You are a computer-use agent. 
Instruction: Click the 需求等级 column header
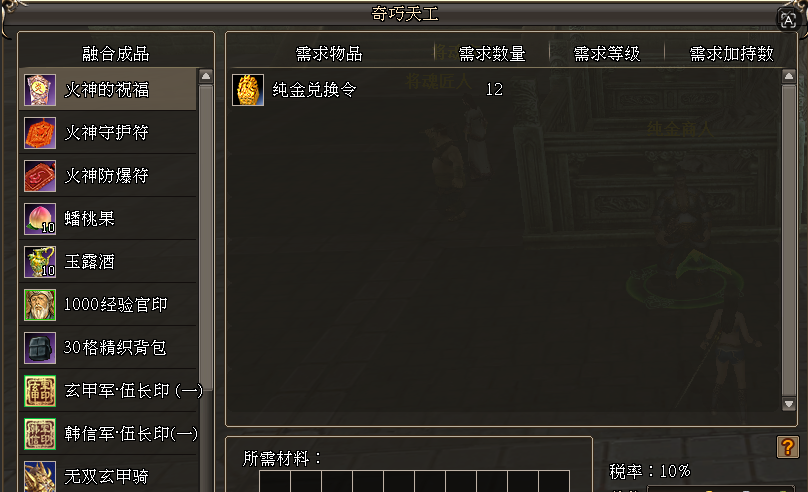(607, 54)
